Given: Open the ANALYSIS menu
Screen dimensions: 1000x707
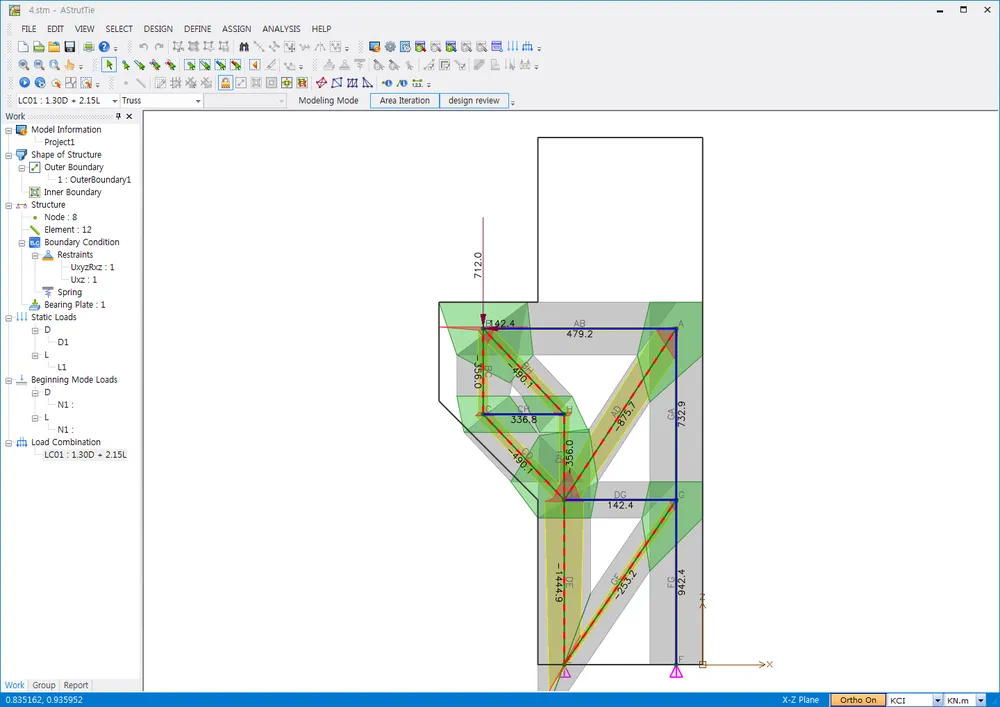Looking at the screenshot, I should 281,29.
